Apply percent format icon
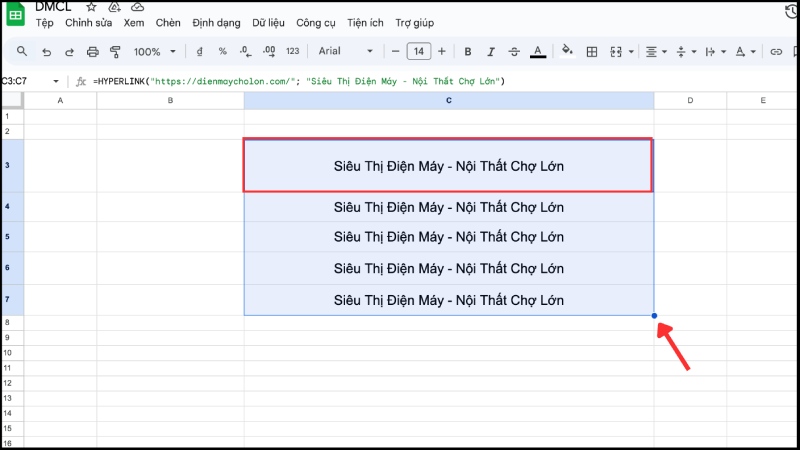This screenshot has width=800, height=450. (x=222, y=51)
